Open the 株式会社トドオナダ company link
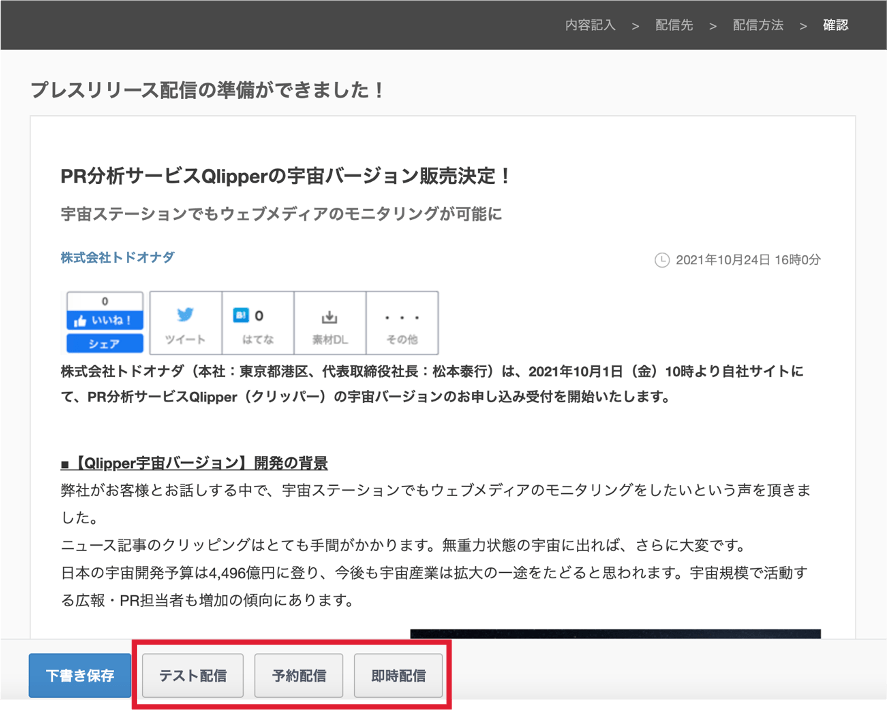 pyautogui.click(x=117, y=258)
